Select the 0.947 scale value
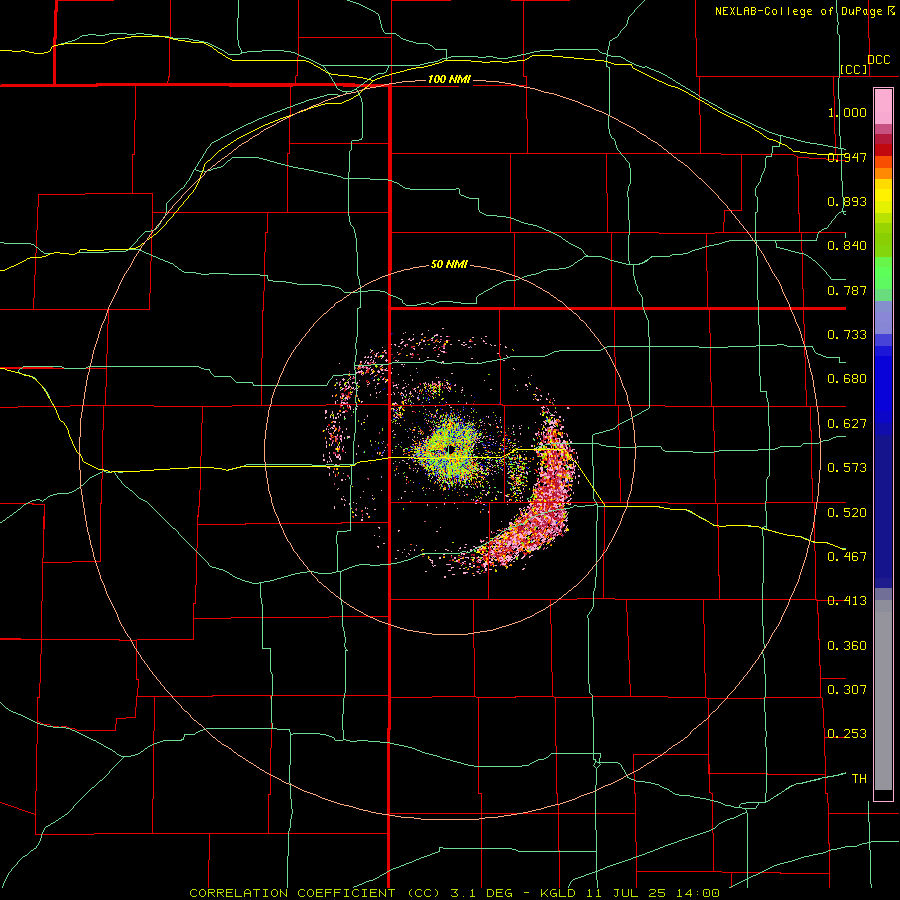900x900 pixels. point(847,157)
